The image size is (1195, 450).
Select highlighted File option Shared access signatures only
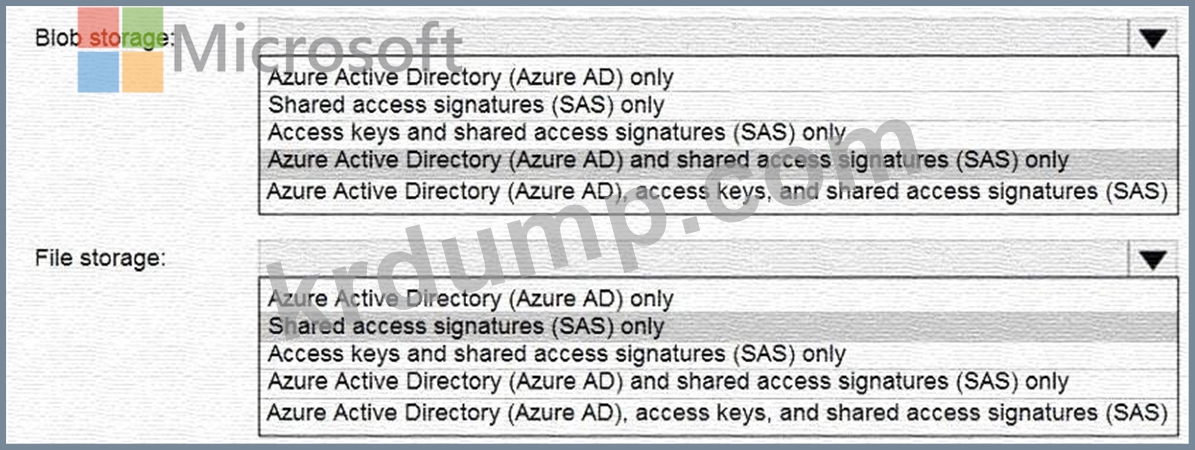466,326
